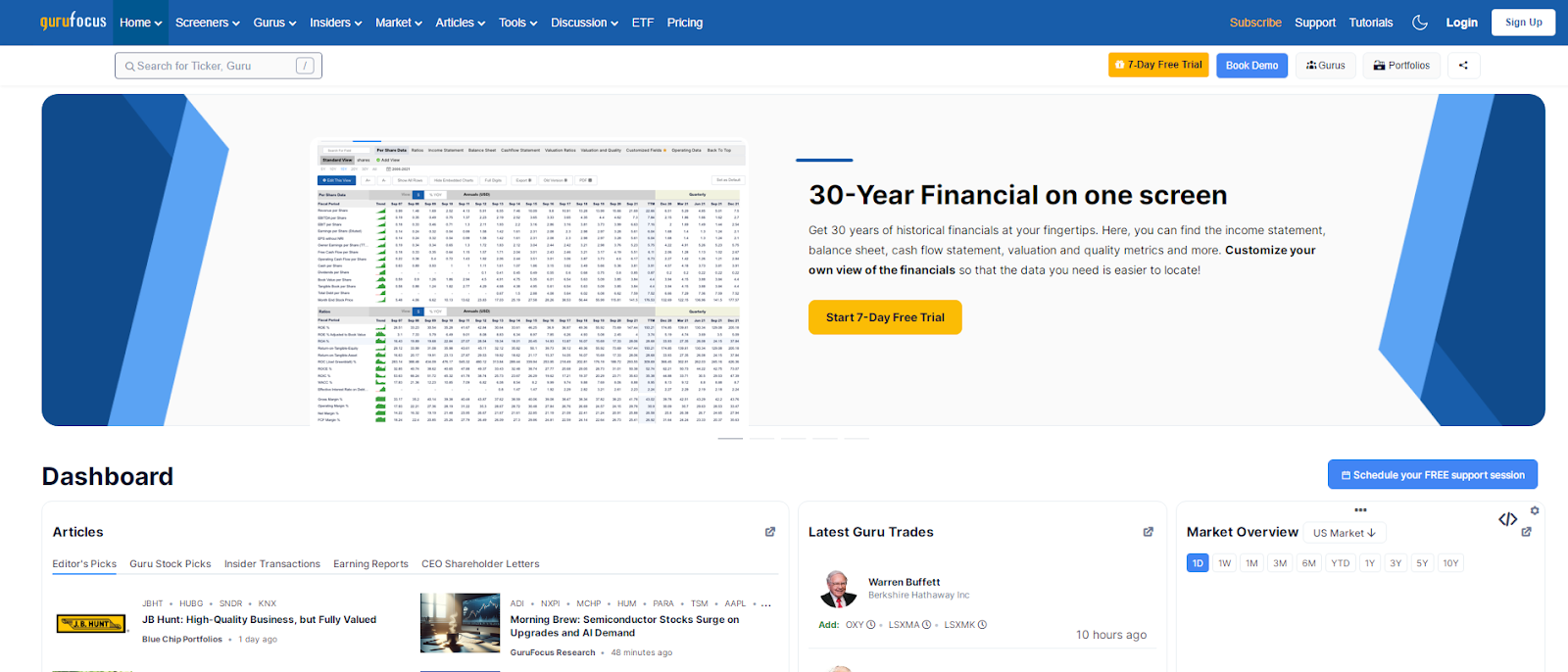Viewport: 1568px width, 672px height.
Task: Expand the Gurus menu in navbar
Action: point(274,23)
